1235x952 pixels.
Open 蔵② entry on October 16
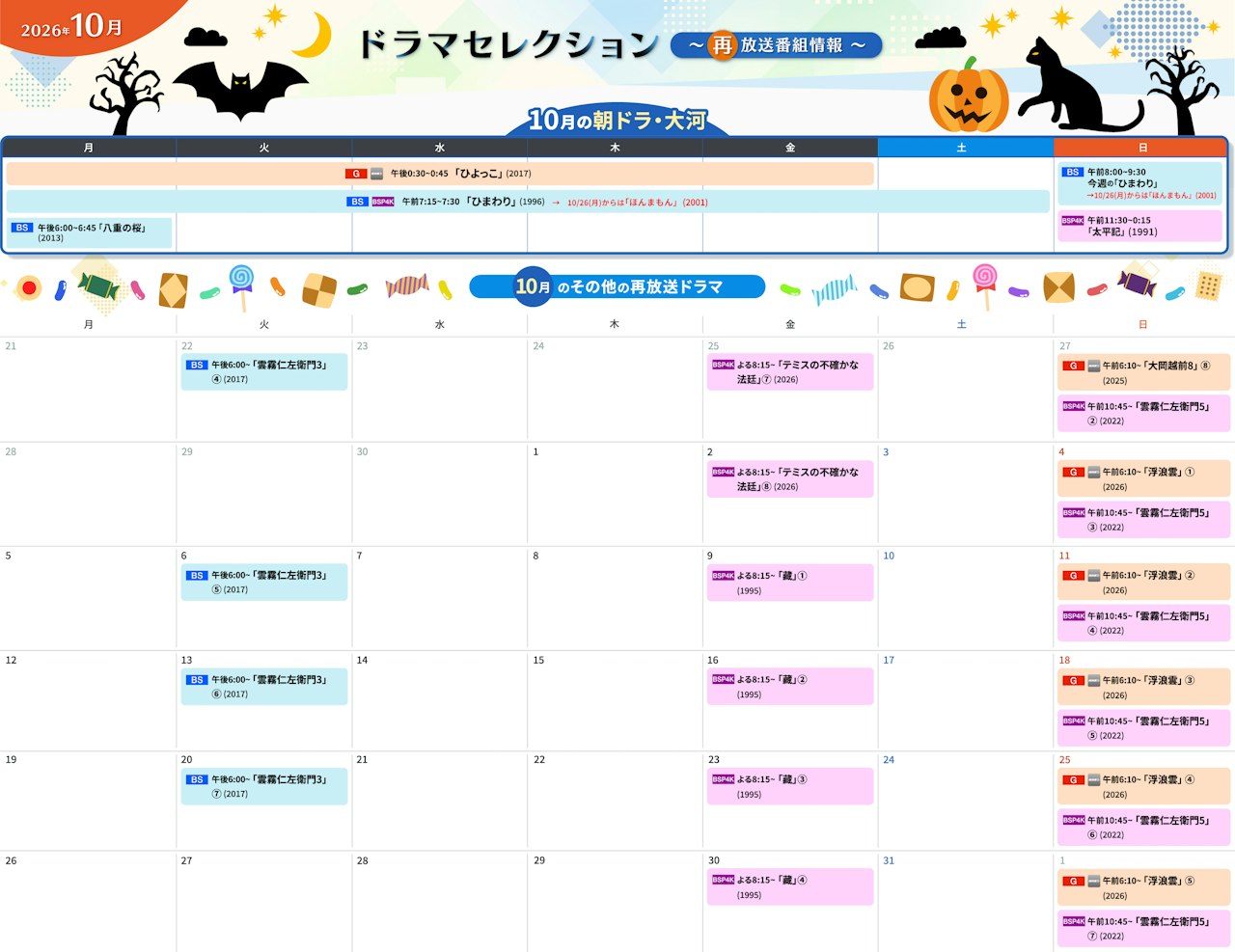click(x=790, y=687)
